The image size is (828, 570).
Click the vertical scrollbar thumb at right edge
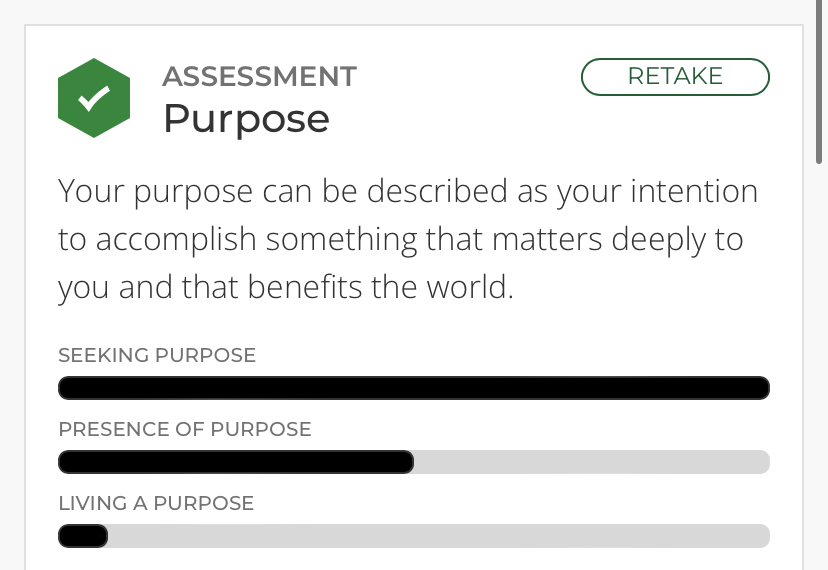[819, 82]
